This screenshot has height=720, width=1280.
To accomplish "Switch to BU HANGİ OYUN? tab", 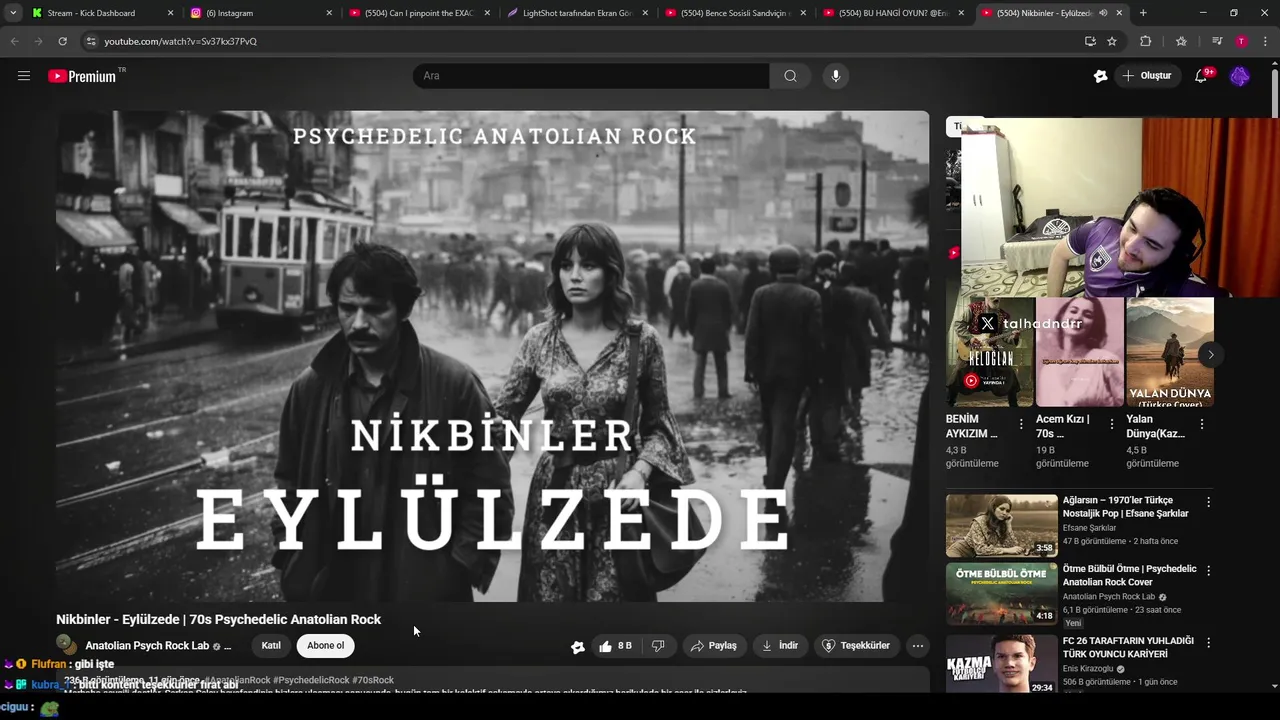I will click(x=892, y=13).
